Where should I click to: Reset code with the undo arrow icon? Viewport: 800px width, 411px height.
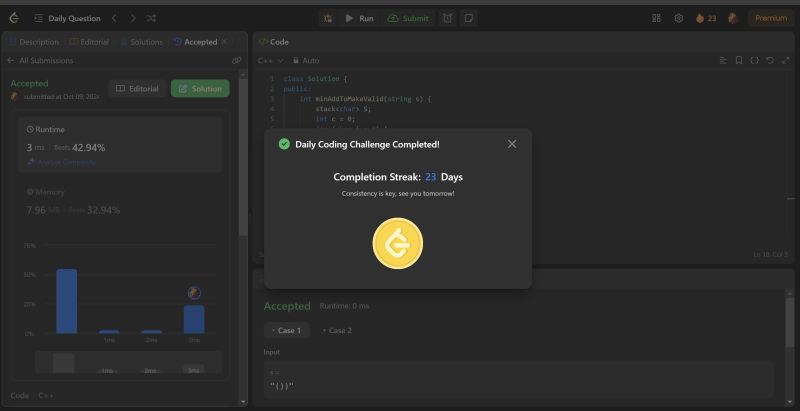pos(770,61)
